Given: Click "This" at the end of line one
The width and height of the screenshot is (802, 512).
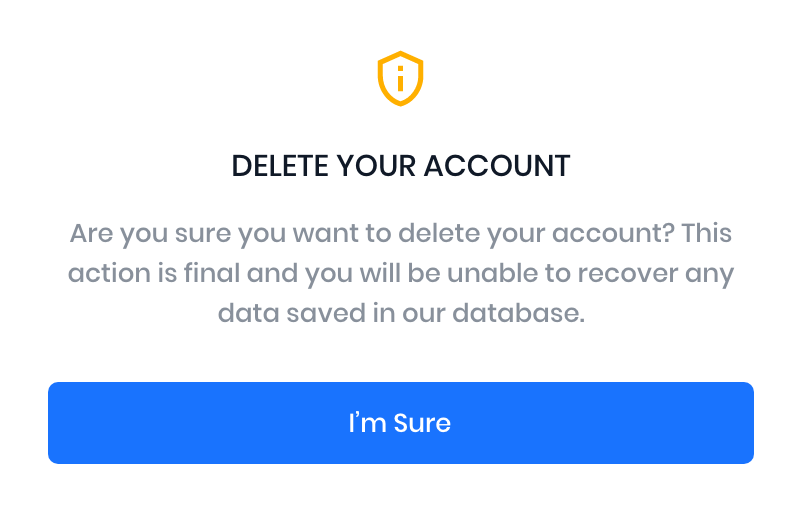Looking at the screenshot, I should click(705, 236).
